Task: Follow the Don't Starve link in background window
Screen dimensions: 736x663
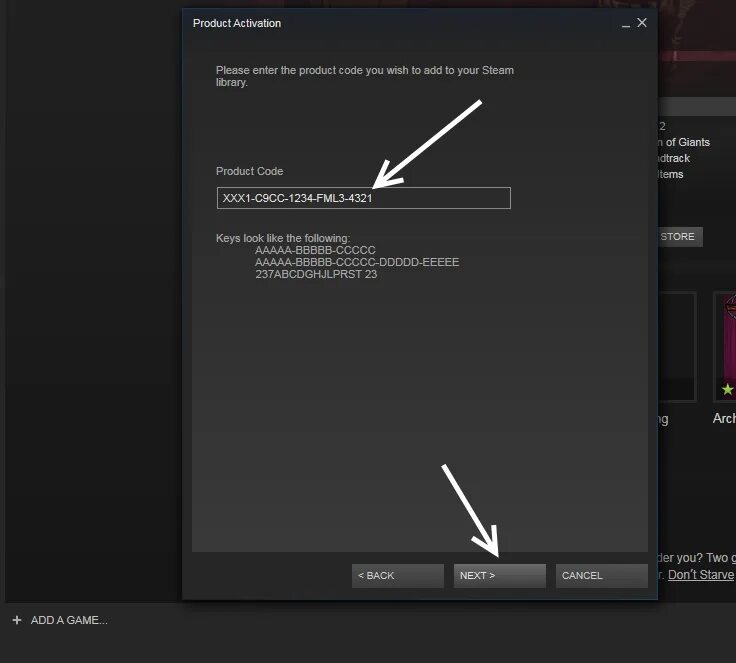Action: click(x=701, y=575)
